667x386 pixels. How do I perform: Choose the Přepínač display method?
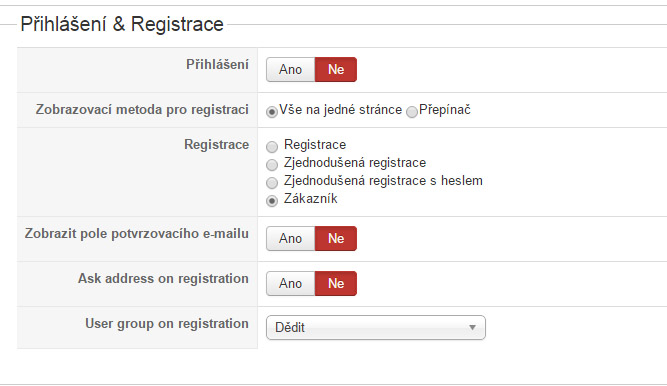[x=412, y=112]
